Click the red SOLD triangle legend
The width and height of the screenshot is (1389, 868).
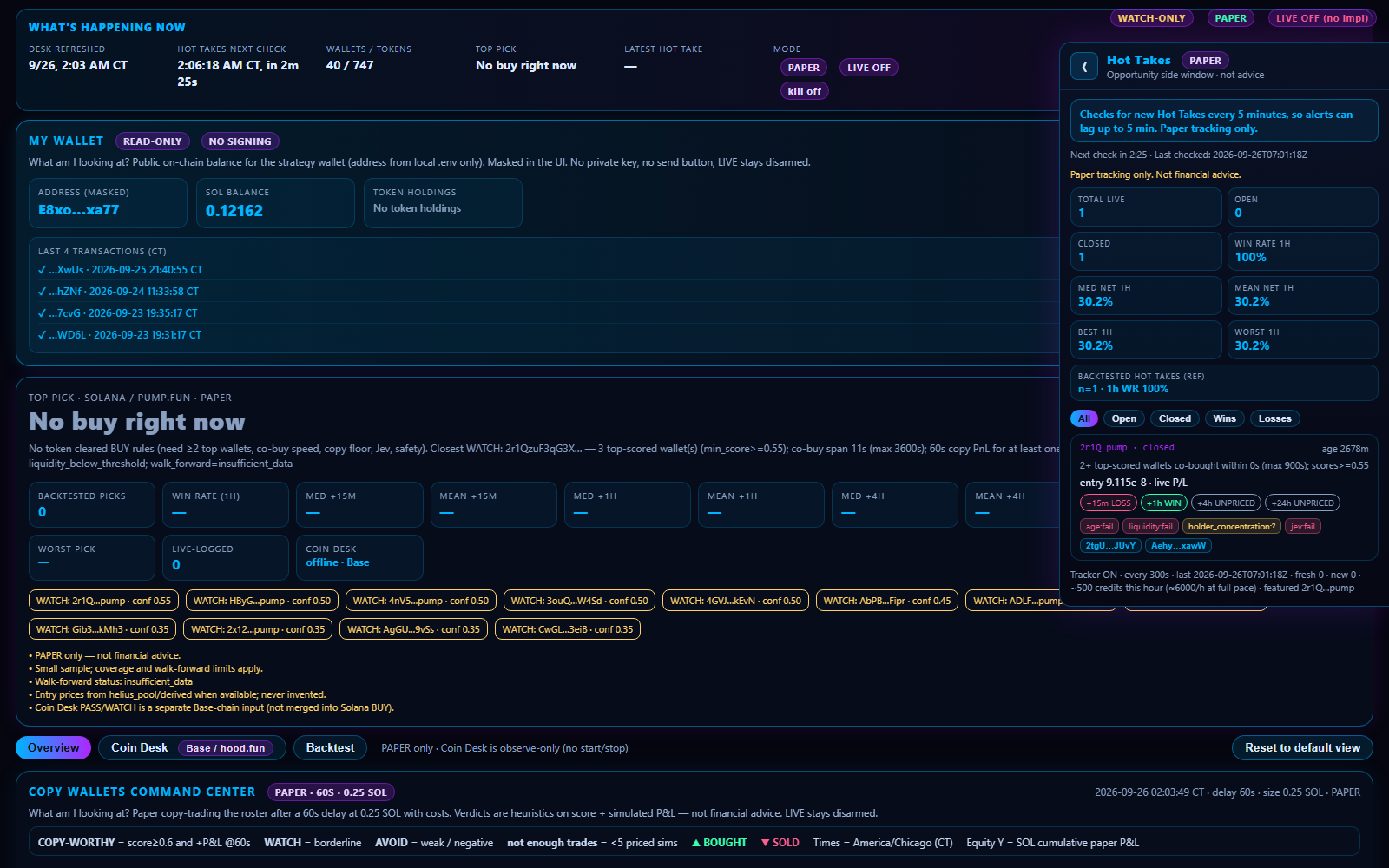pyautogui.click(x=780, y=843)
